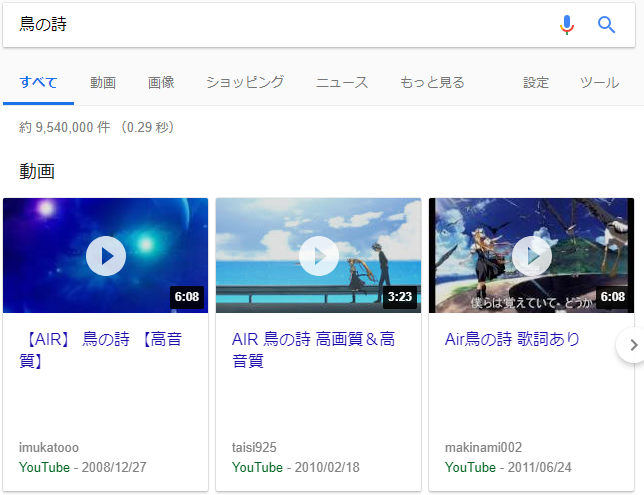Switch to the 動画 tab
The width and height of the screenshot is (644, 495).
[x=103, y=83]
